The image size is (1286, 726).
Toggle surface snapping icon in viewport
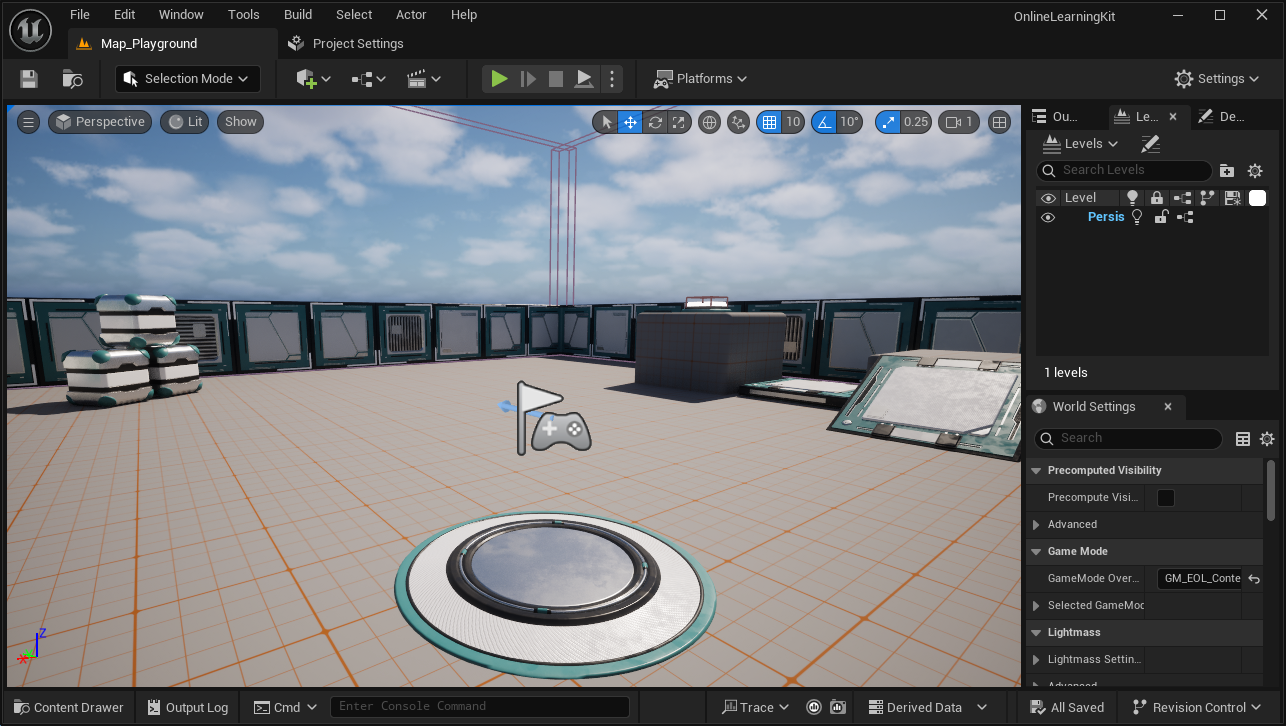(x=739, y=122)
